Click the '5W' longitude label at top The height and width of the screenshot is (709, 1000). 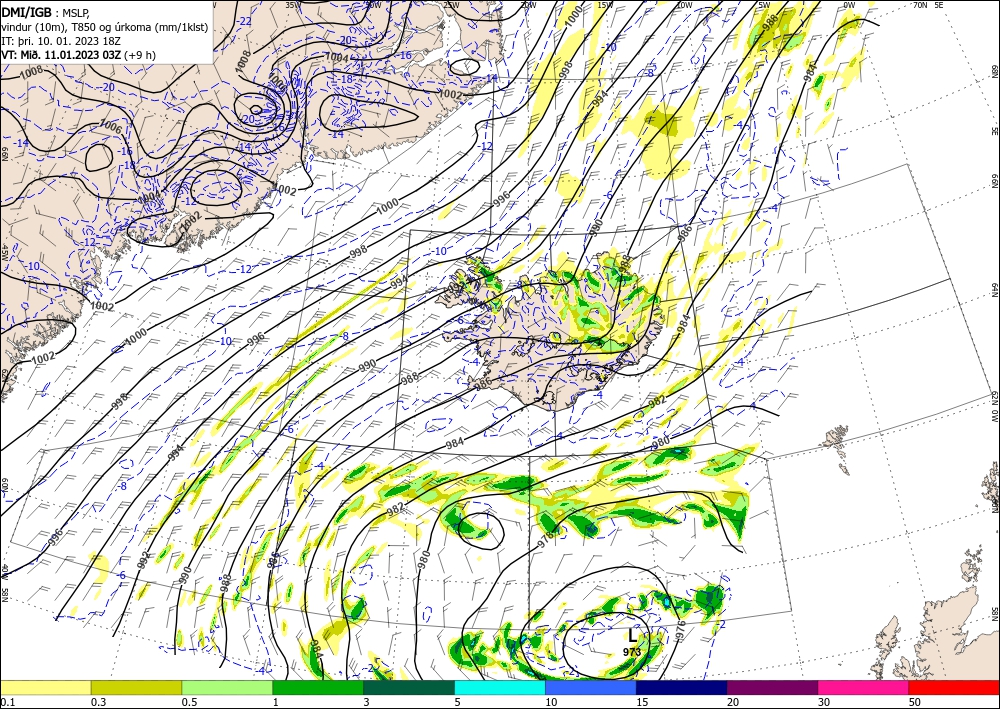pyautogui.click(x=765, y=5)
